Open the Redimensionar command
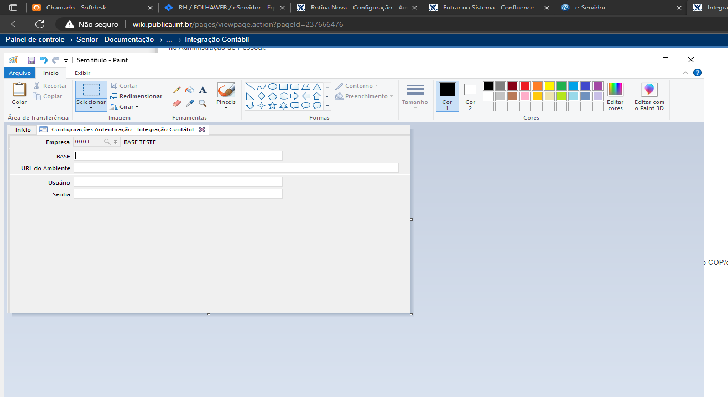728x397 pixels. (136, 96)
